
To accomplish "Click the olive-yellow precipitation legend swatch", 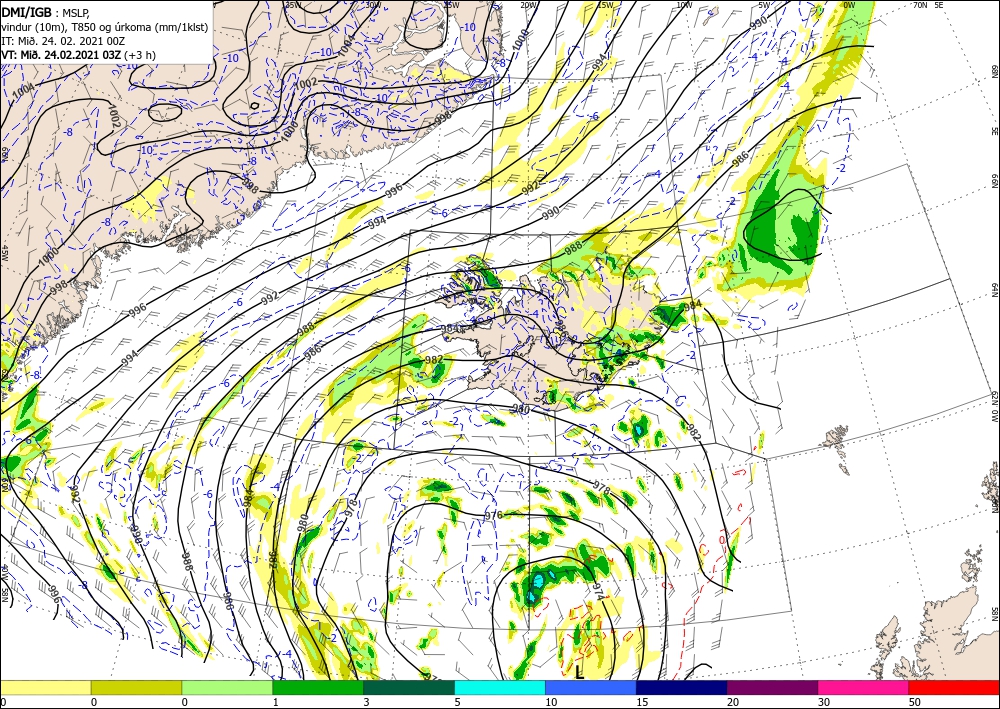I will coord(136,687).
